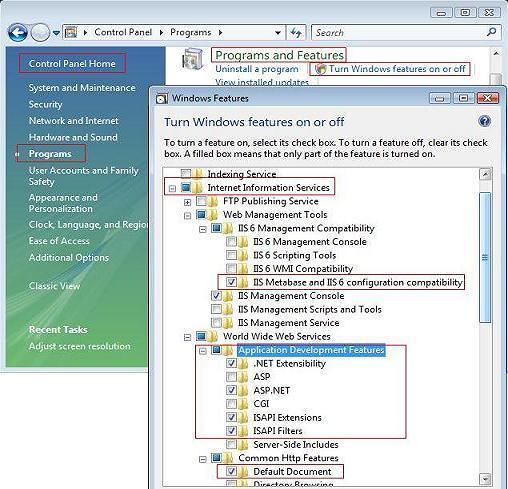Open the recent pages dropdown arrow
This screenshot has width=508, height=489.
click(56, 33)
